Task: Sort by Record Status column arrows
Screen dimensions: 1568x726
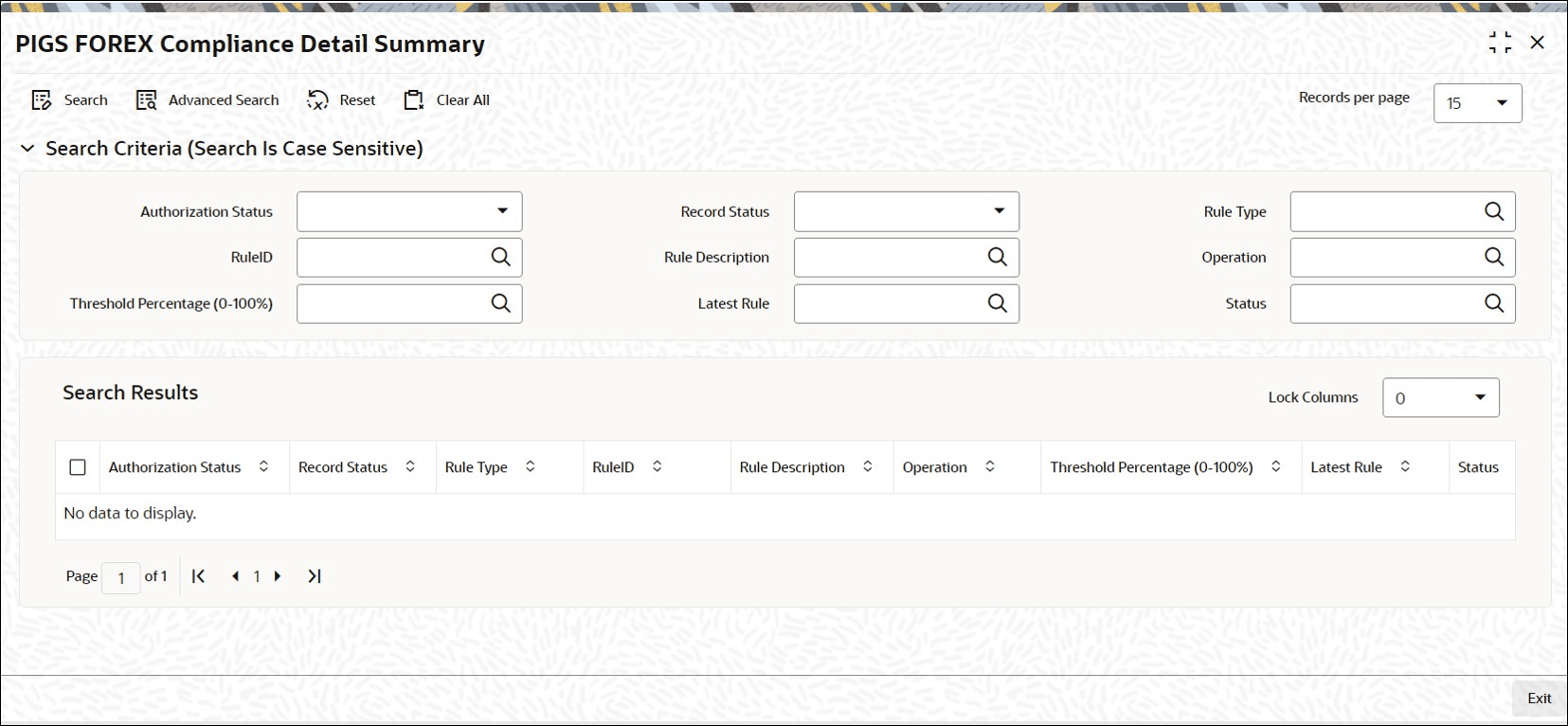Action: click(410, 466)
